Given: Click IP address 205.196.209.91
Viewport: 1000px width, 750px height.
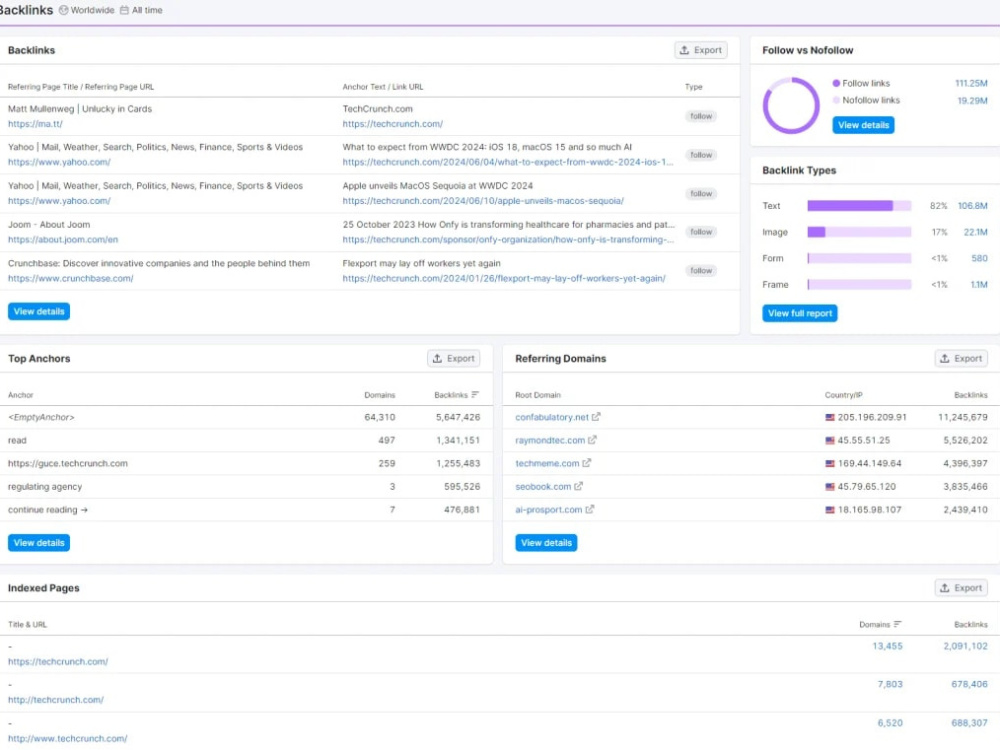Looking at the screenshot, I should pos(872,417).
